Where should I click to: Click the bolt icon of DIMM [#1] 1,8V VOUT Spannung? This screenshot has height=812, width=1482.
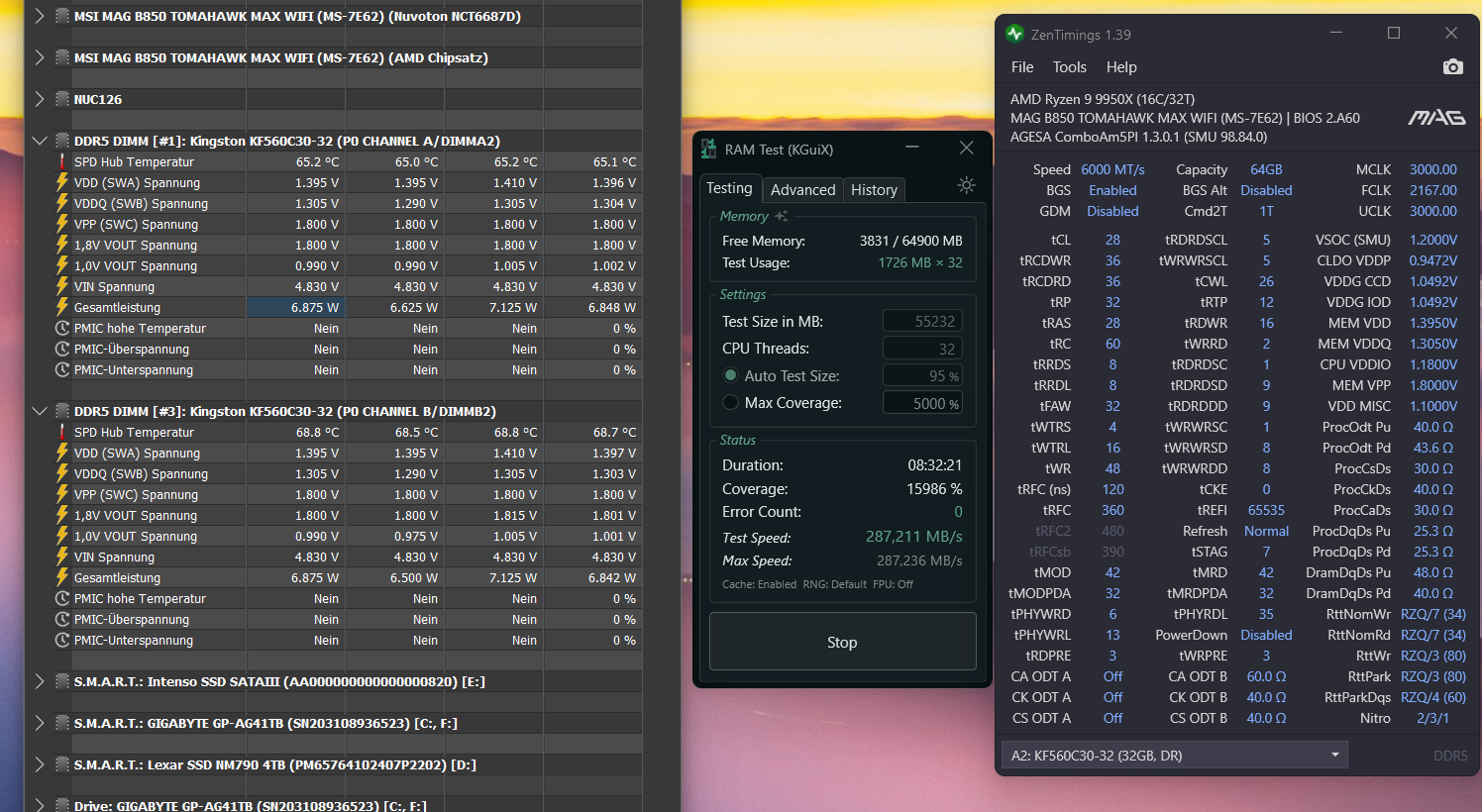[61, 245]
